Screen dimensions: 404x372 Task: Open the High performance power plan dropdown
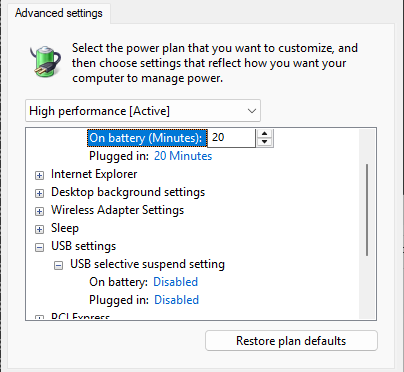(143, 111)
